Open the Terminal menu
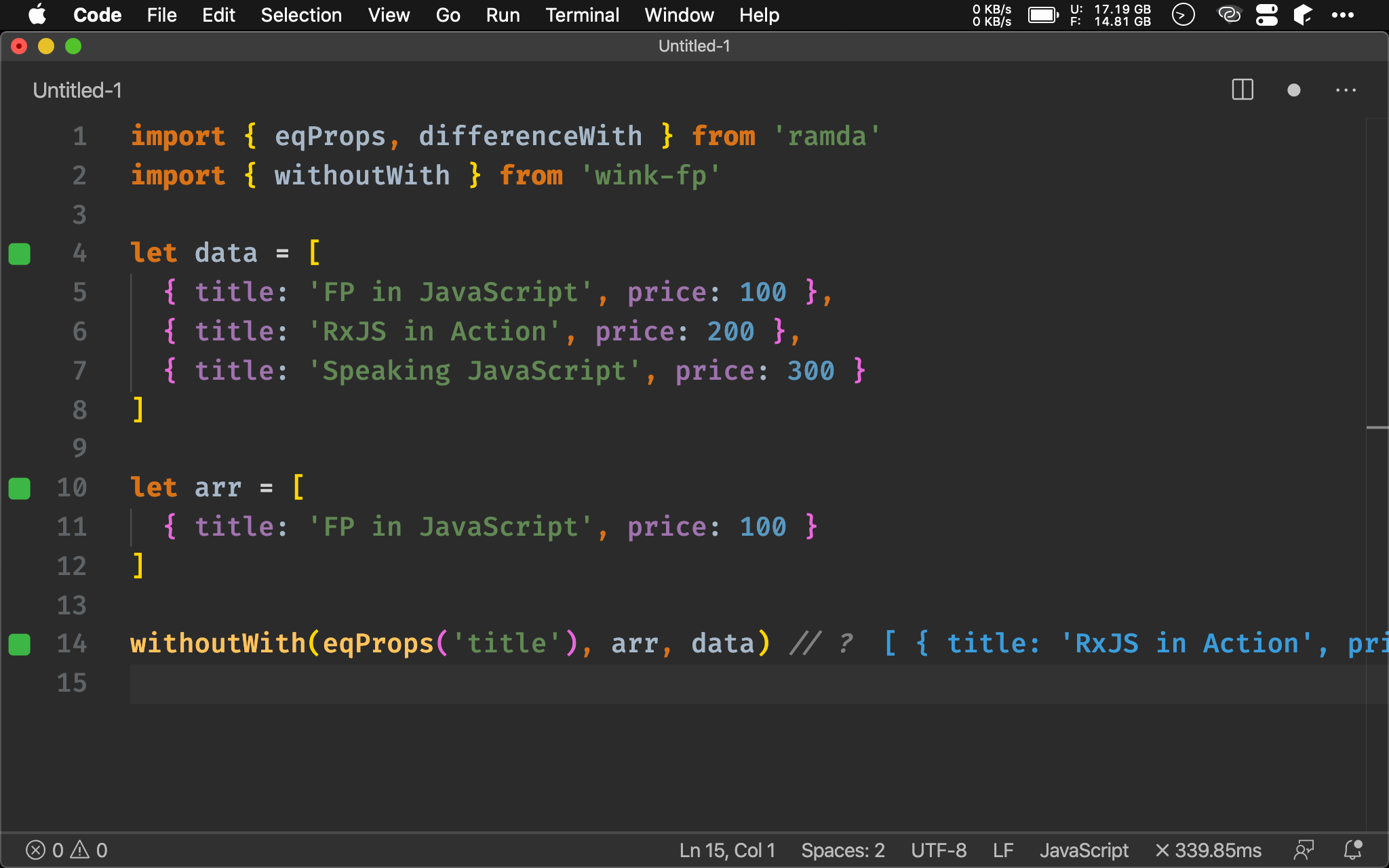Image resolution: width=1389 pixels, height=868 pixels. [582, 15]
